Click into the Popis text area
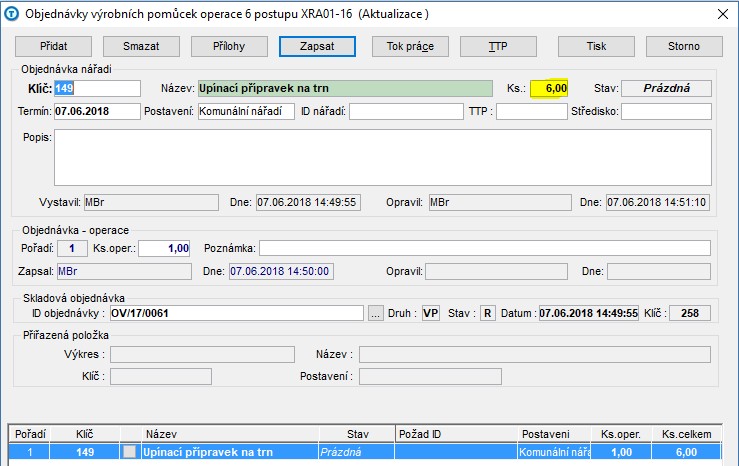The image size is (739, 466). [383, 157]
